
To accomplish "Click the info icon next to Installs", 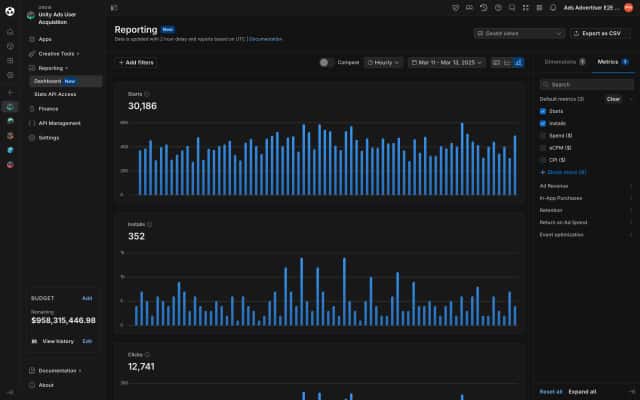I will coord(149,224).
